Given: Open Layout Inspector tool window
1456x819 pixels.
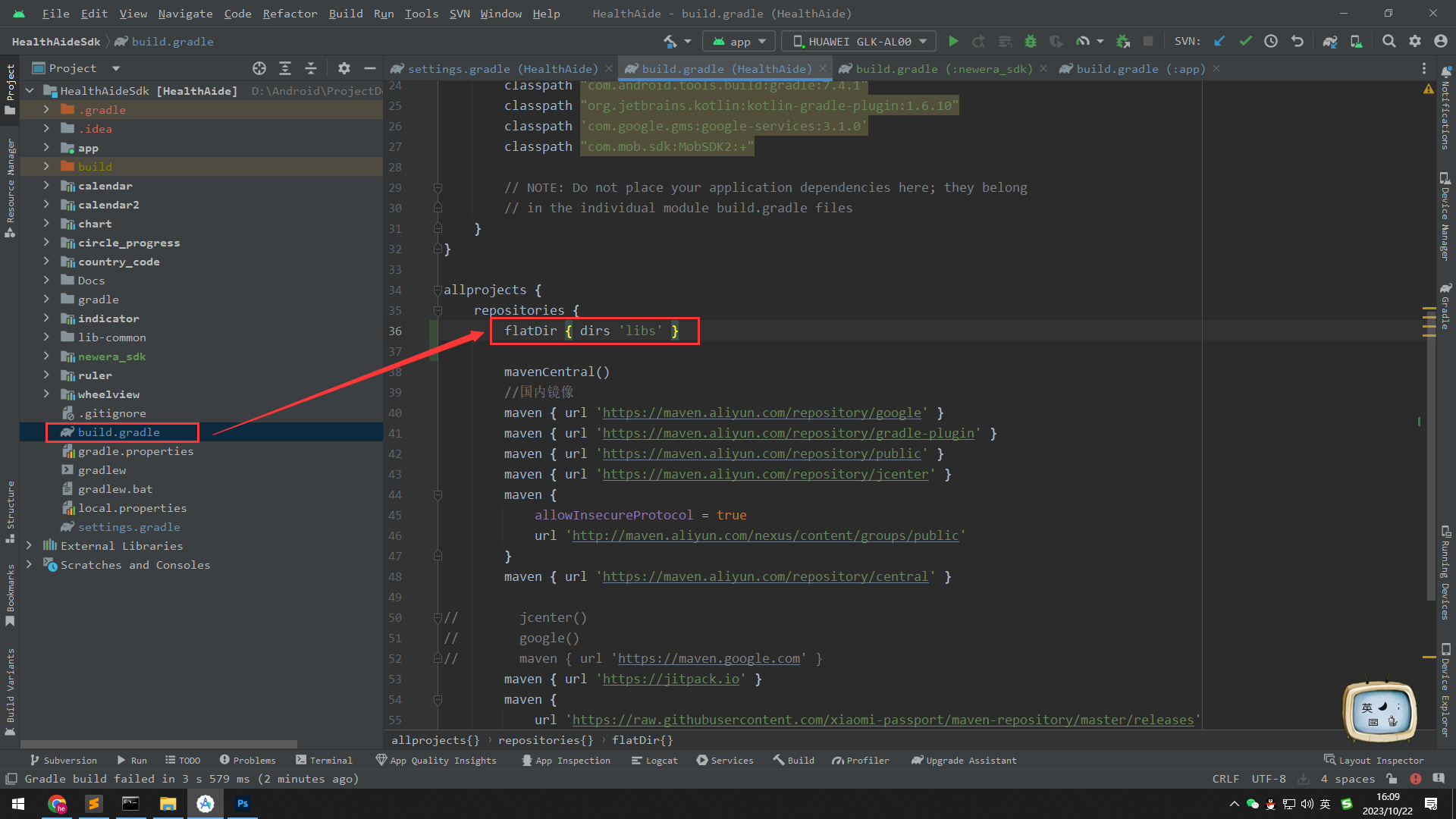Looking at the screenshot, I should (1373, 760).
